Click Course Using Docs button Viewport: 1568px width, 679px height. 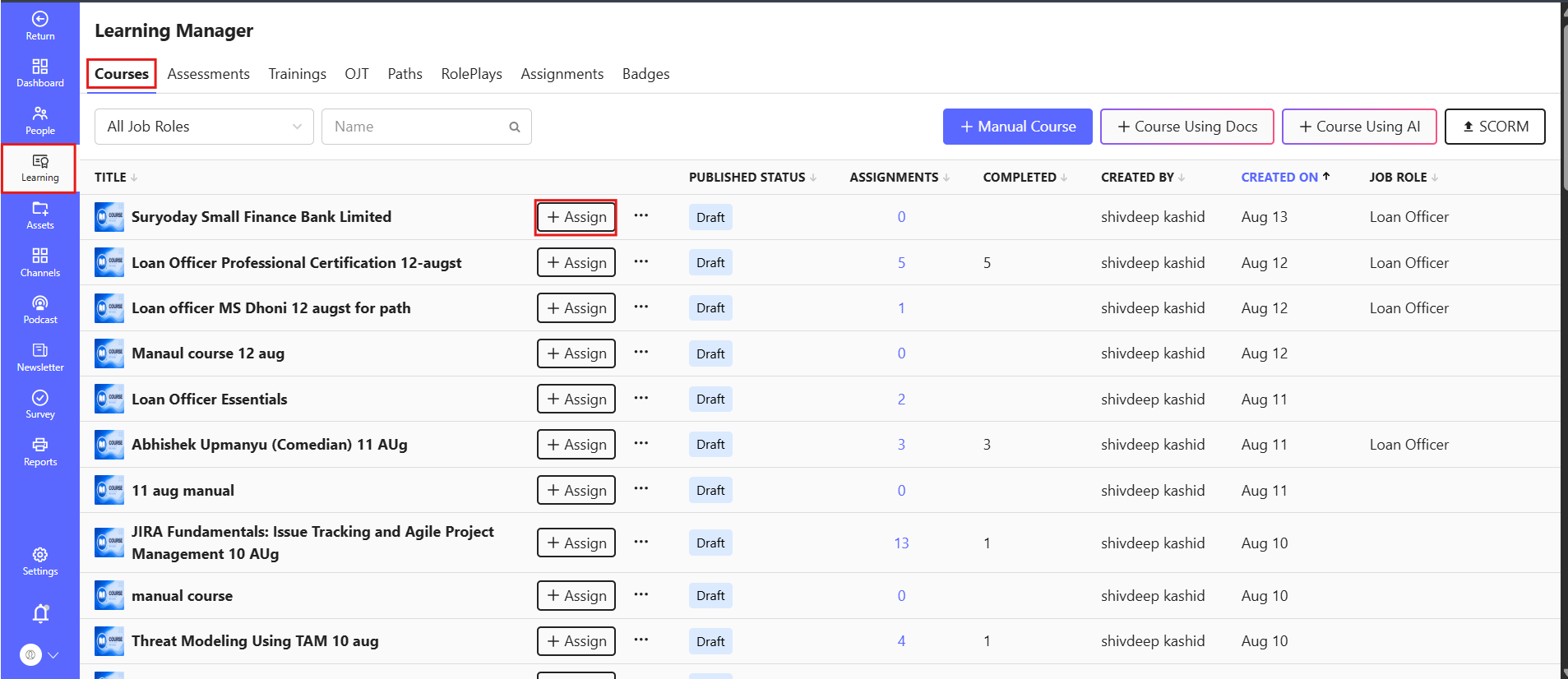[1187, 127]
